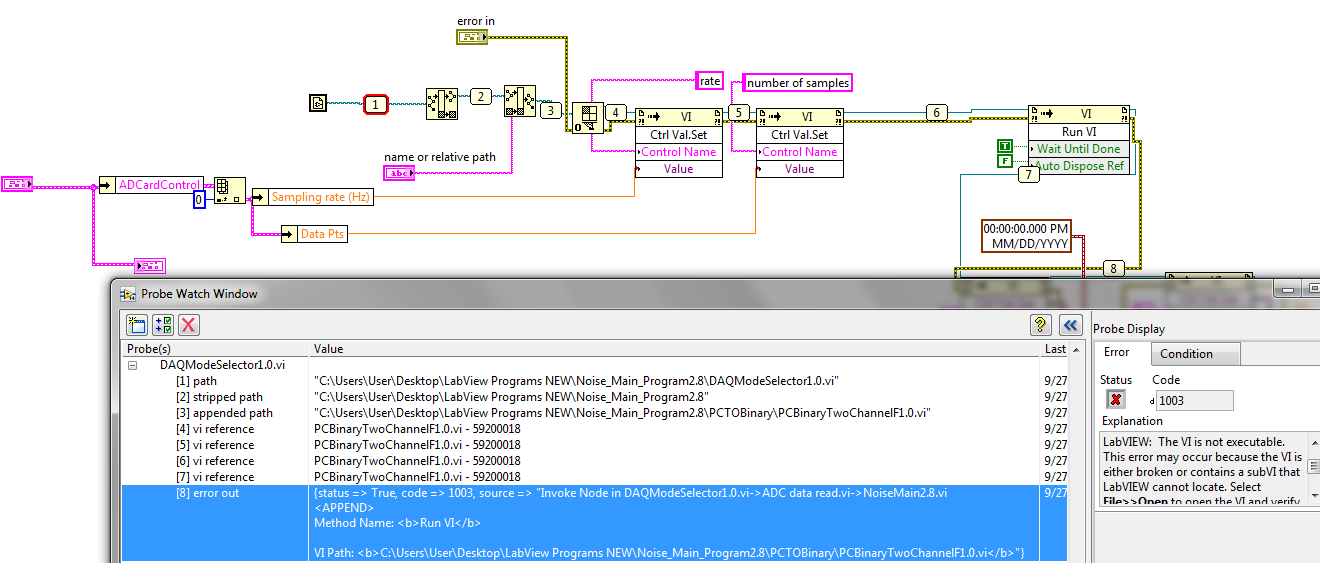This screenshot has height=563, width=1320.
Task: Click the numeric constant 0 index
Action: tap(199, 200)
